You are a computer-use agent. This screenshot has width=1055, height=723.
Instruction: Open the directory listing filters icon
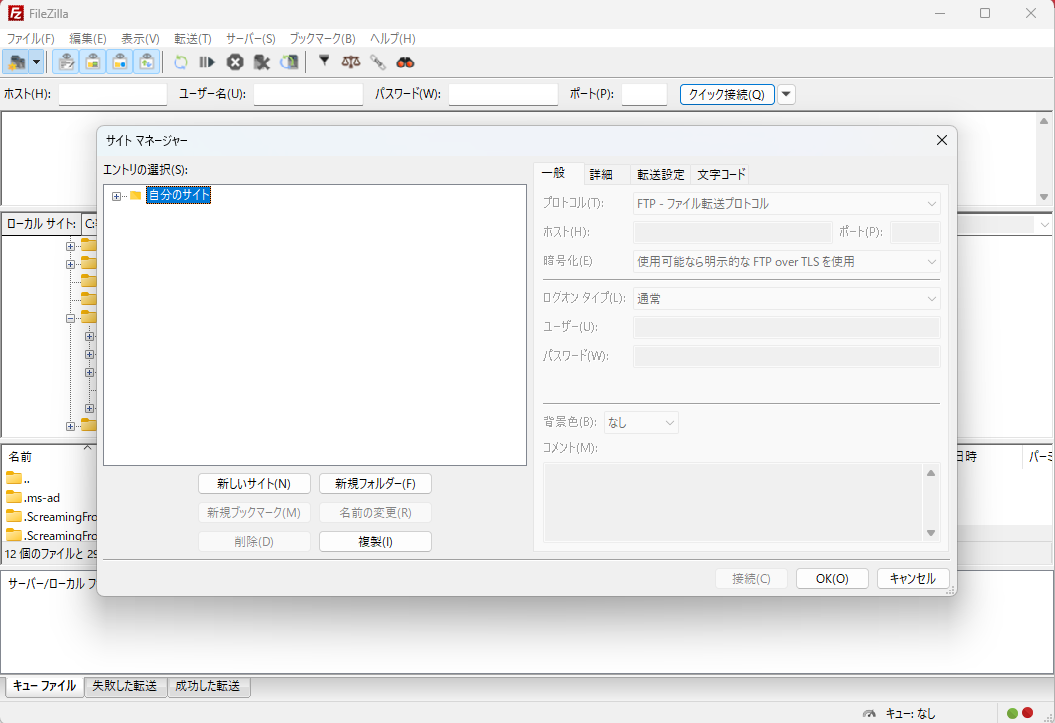coord(324,62)
